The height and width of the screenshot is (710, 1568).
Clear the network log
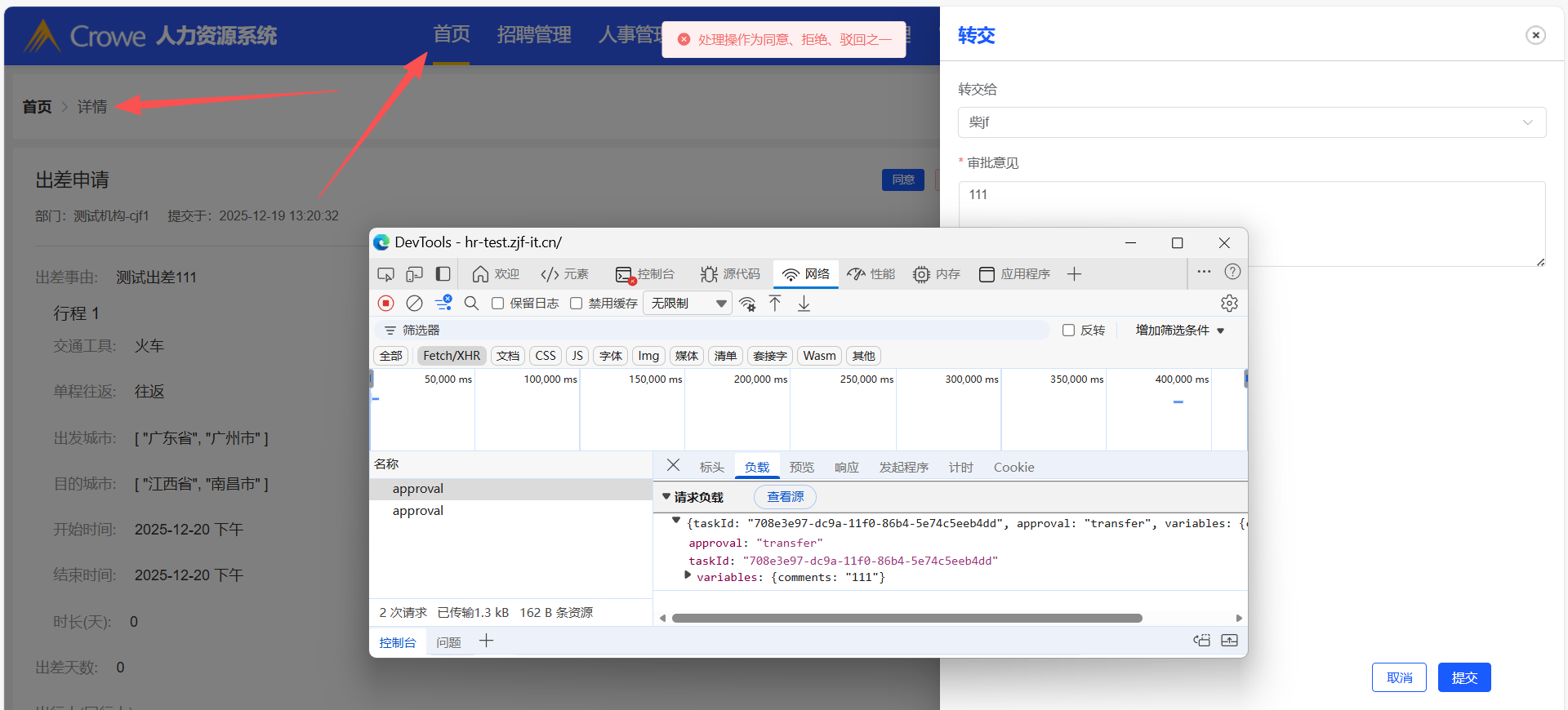point(414,304)
